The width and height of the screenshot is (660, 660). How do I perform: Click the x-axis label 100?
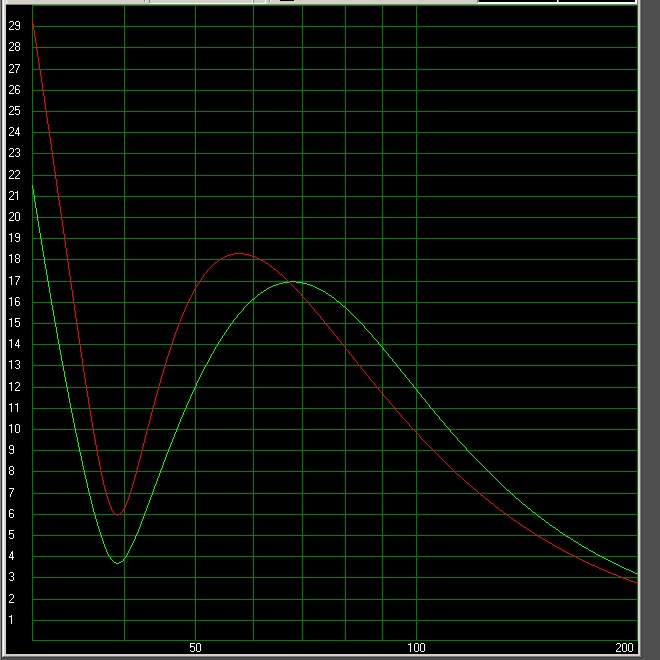click(x=416, y=647)
